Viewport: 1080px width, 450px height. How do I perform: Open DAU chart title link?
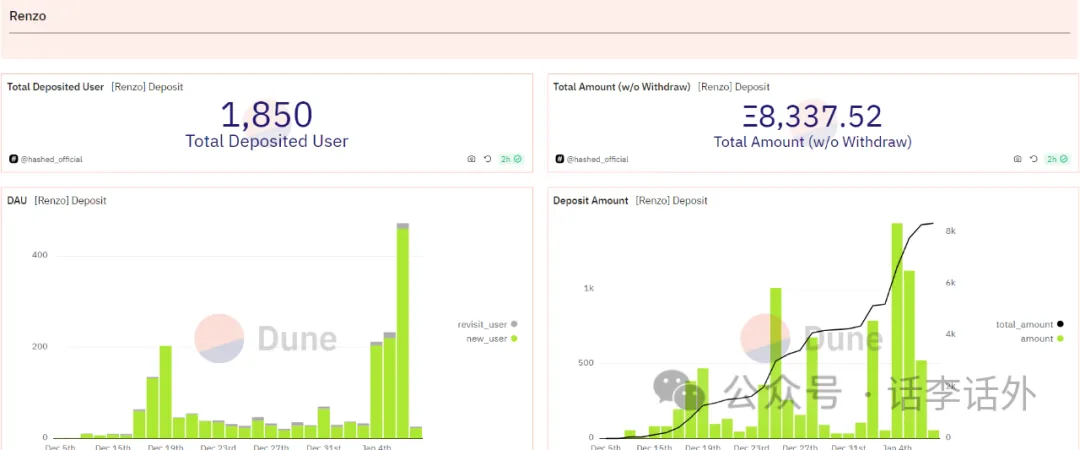click(17, 201)
